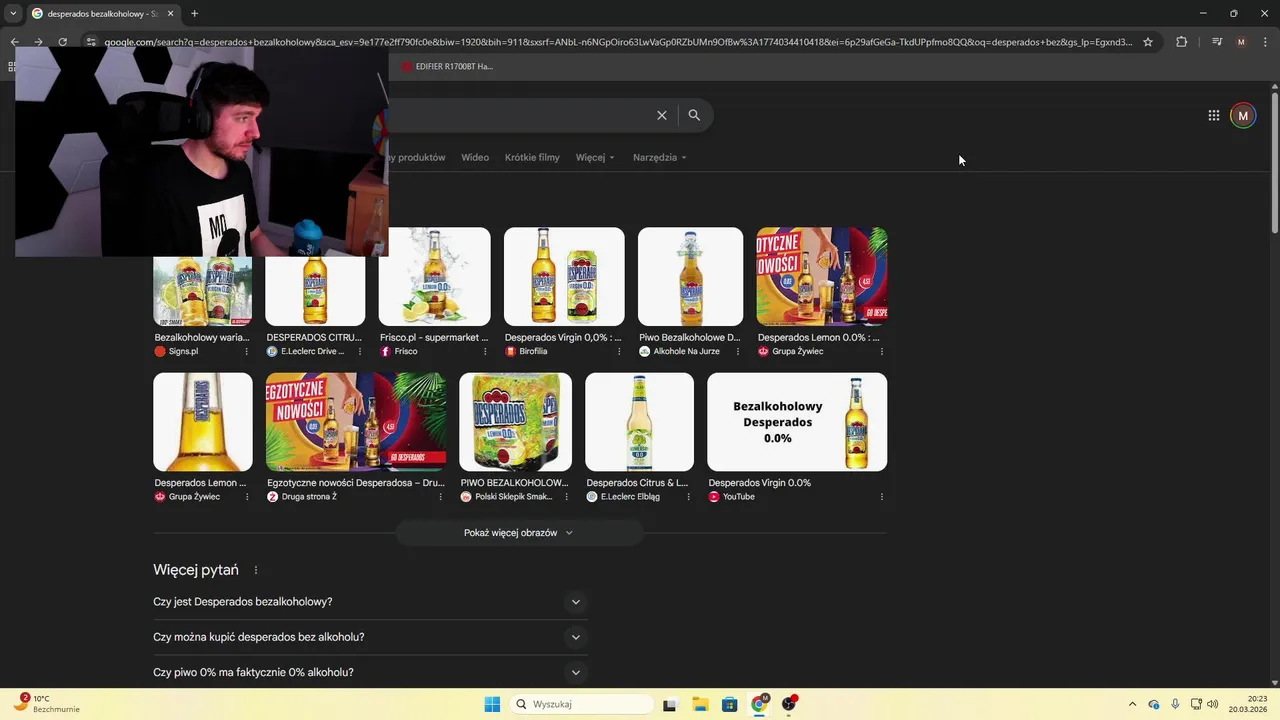Open the Google apps grid
Screen dimensions: 1280x720
click(x=1213, y=115)
